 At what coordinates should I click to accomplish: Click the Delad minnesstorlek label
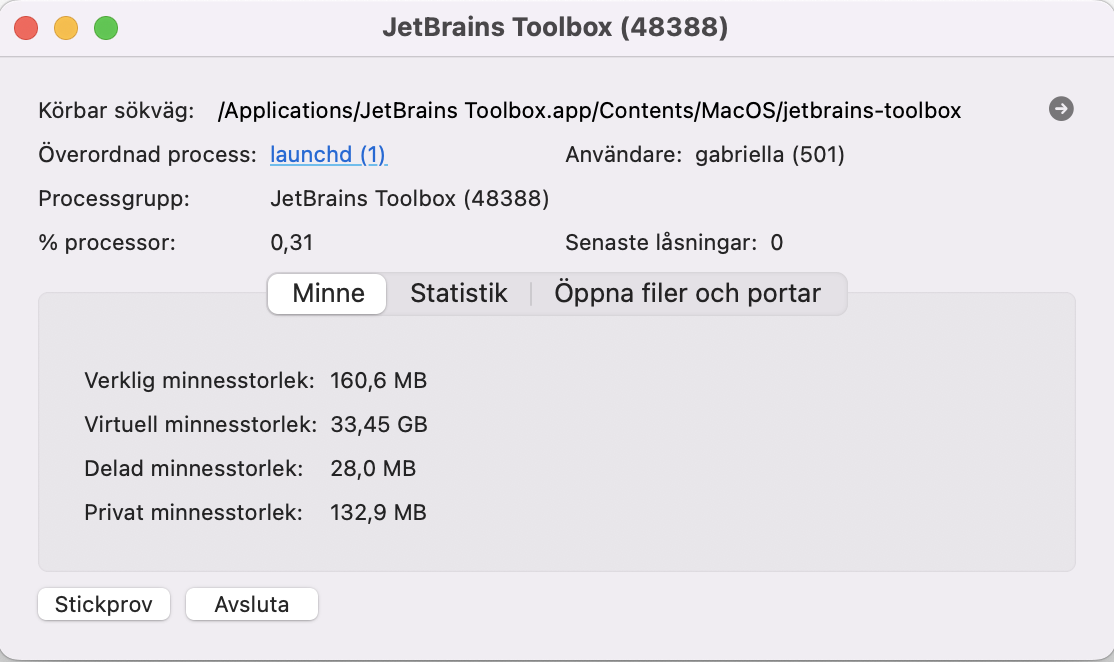pyautogui.click(x=194, y=468)
